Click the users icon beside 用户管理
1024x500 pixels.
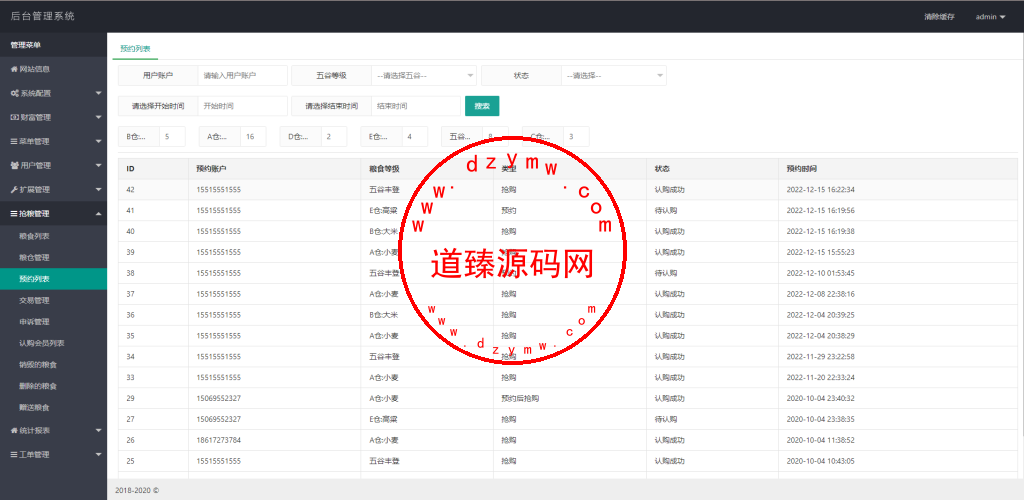(x=14, y=166)
